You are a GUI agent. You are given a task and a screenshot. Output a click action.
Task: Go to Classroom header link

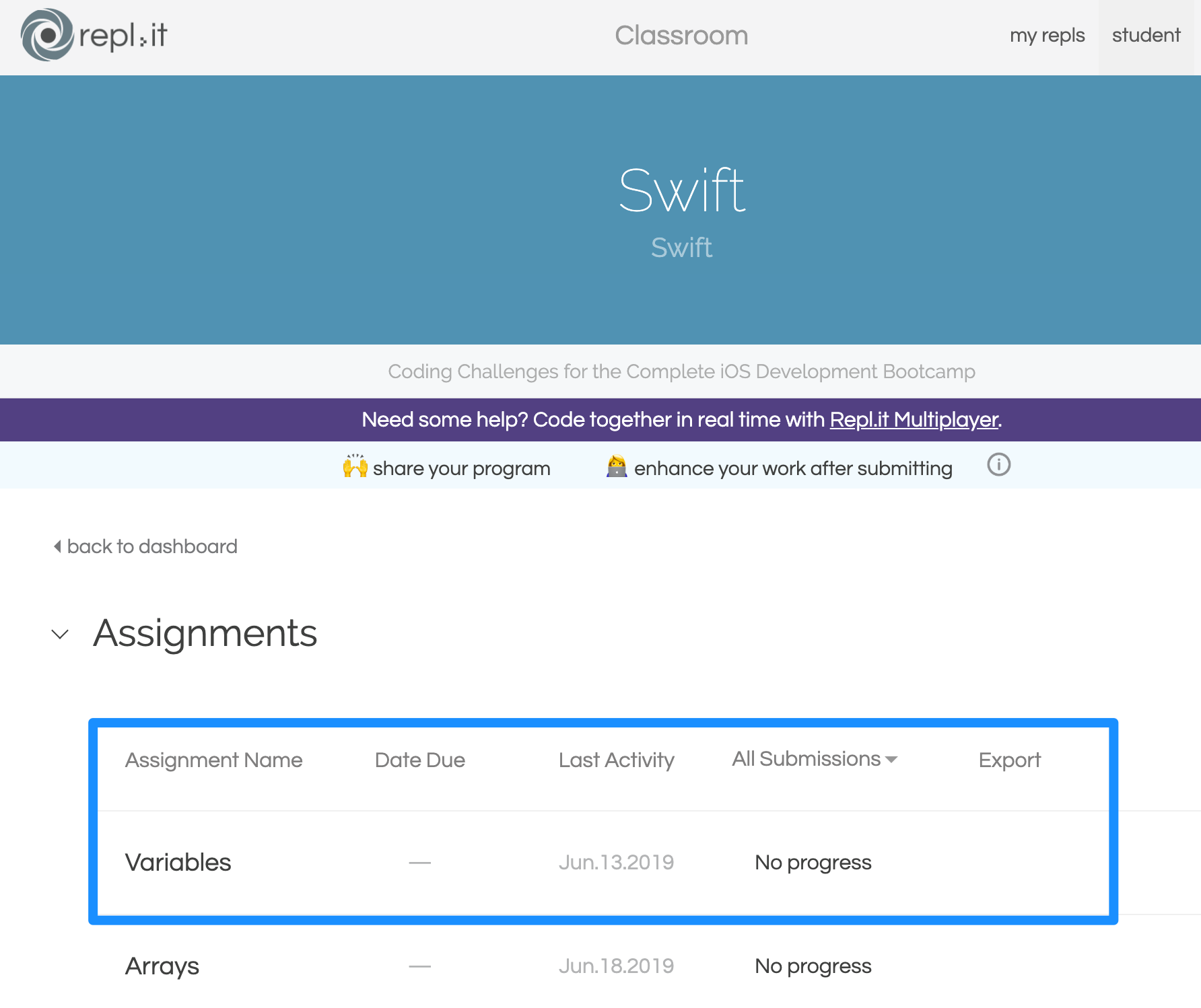pyautogui.click(x=681, y=35)
